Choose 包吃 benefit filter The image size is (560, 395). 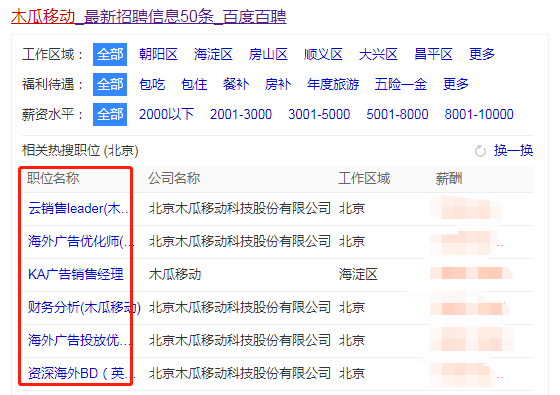pos(152,84)
